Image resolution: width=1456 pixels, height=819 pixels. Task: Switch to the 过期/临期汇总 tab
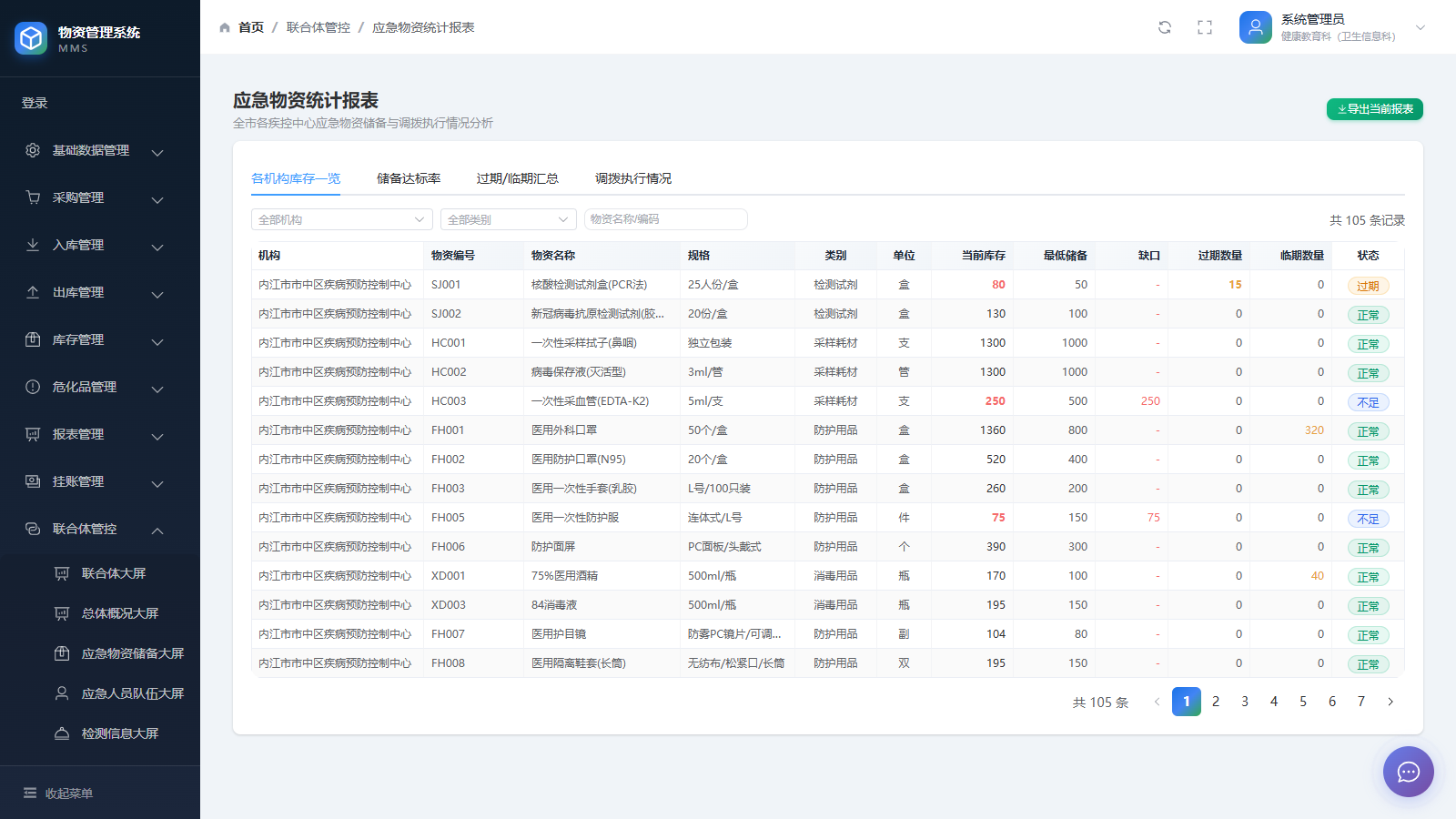pos(518,178)
